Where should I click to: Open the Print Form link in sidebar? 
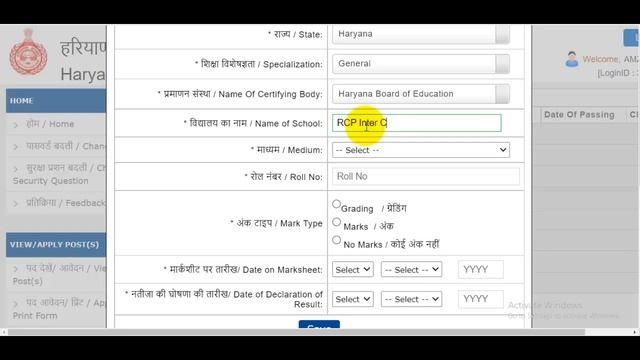click(x=59, y=309)
